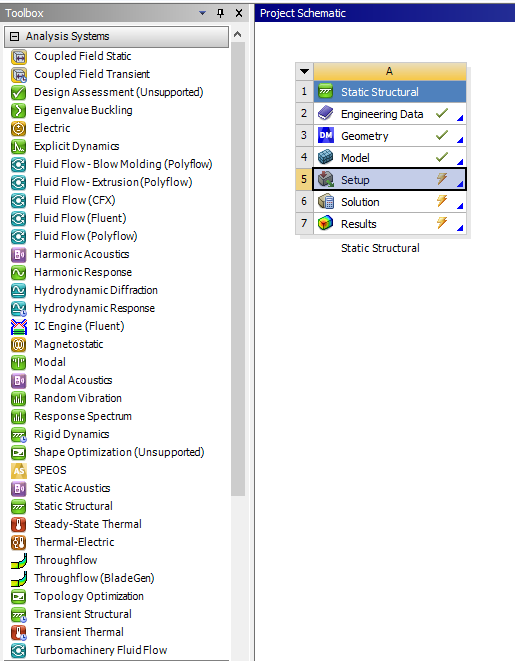Click the Model mesh cube icon
Viewport: 515px width, 661px height.
326,157
